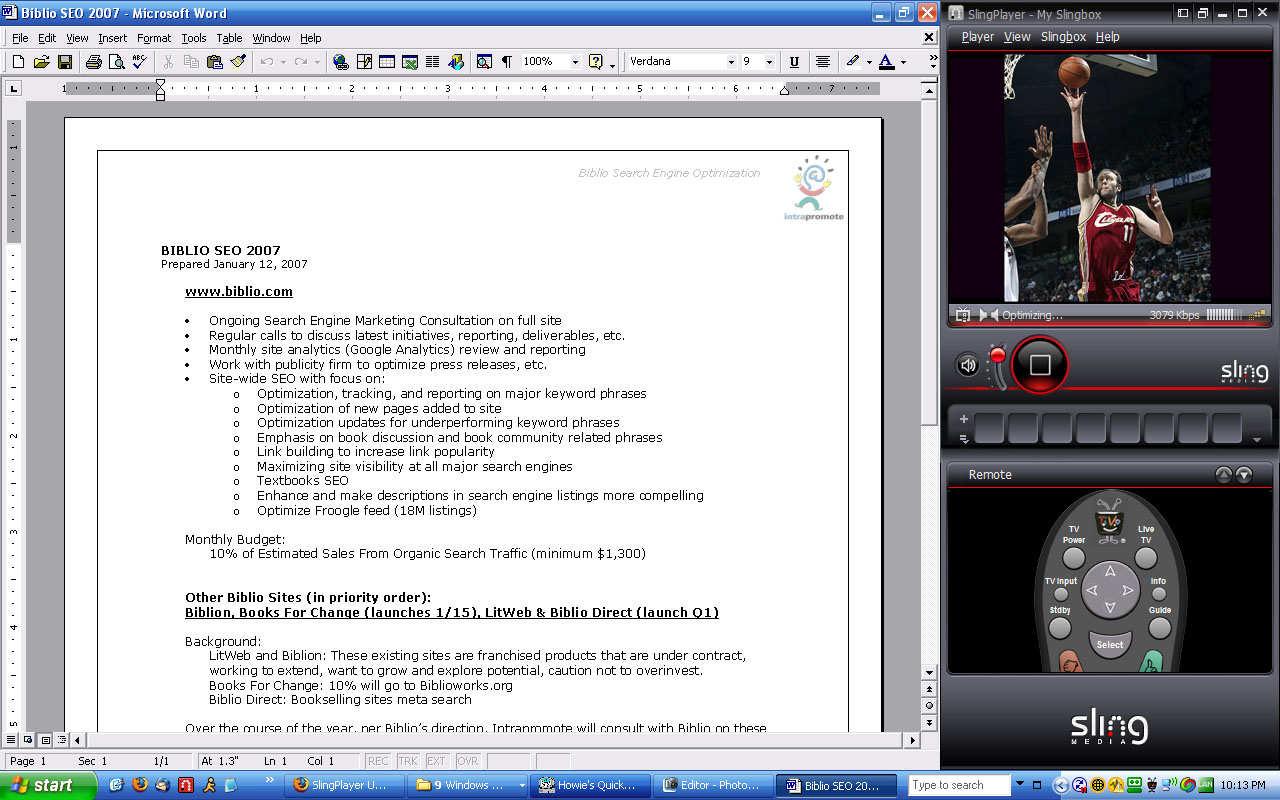Screen dimensions: 1280x800
Task: Click the Windows start button
Action: pos(48,785)
